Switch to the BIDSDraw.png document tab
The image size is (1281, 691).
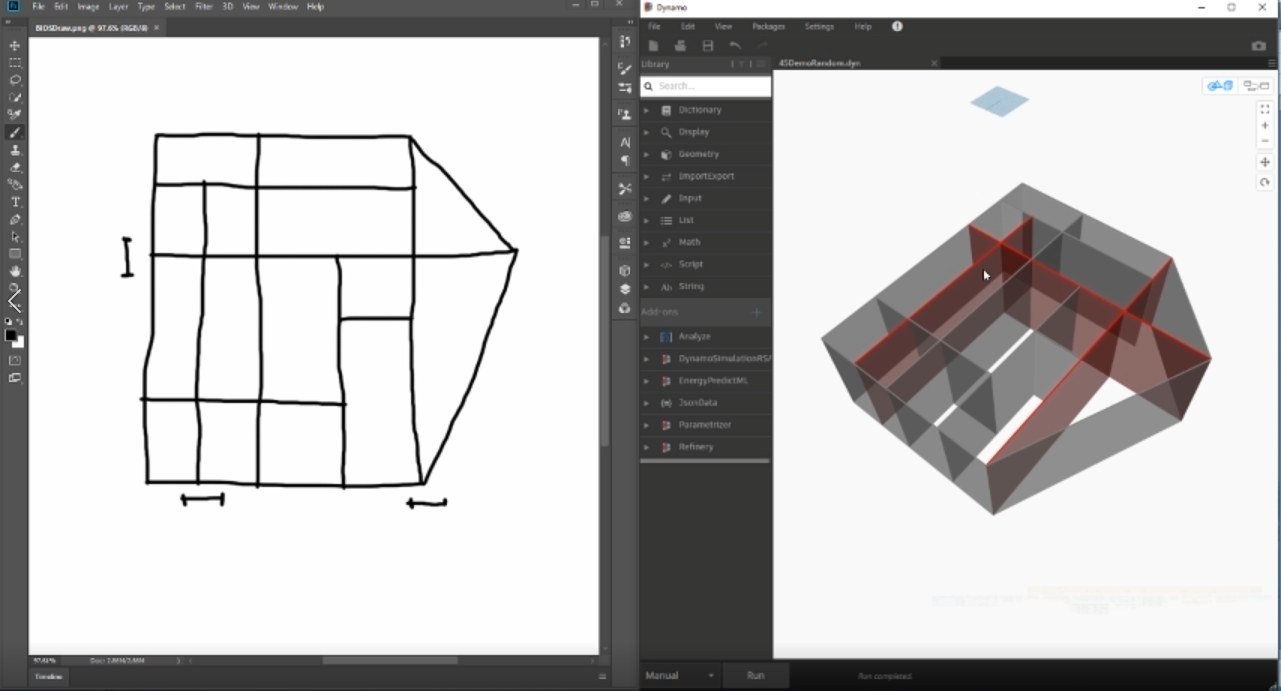coord(91,28)
